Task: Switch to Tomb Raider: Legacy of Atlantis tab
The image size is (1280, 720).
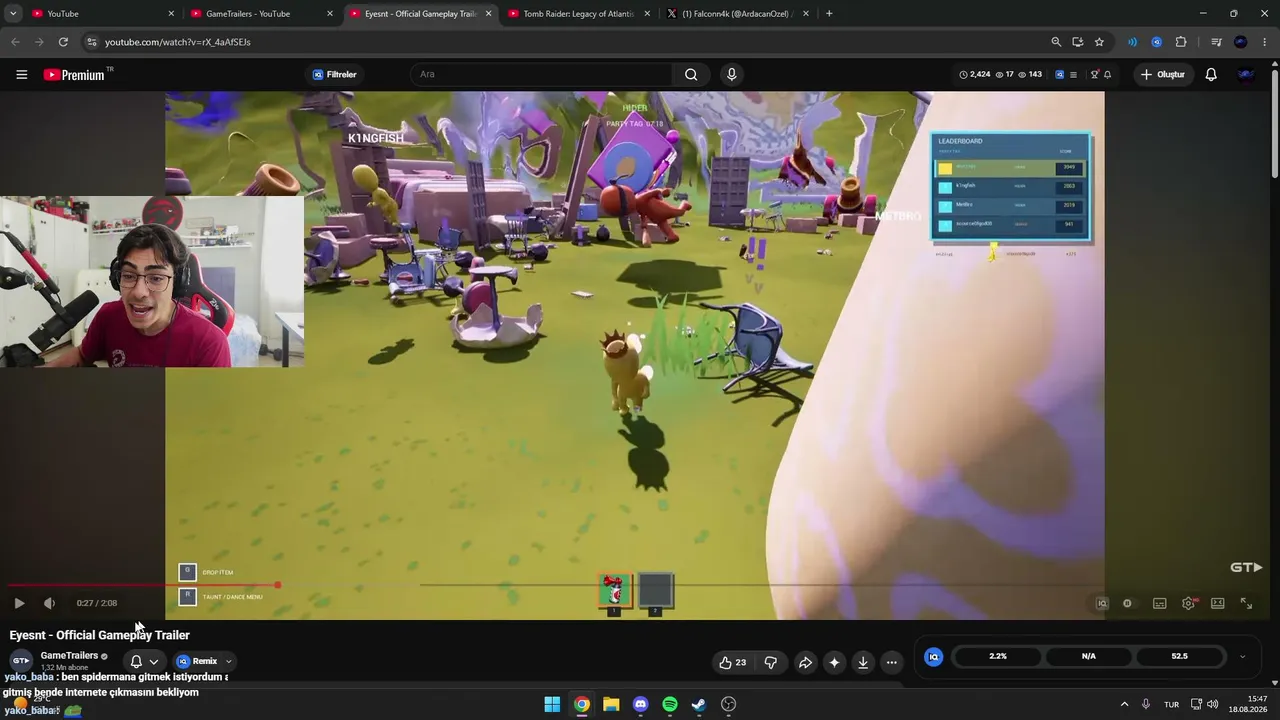Action: tap(579, 14)
